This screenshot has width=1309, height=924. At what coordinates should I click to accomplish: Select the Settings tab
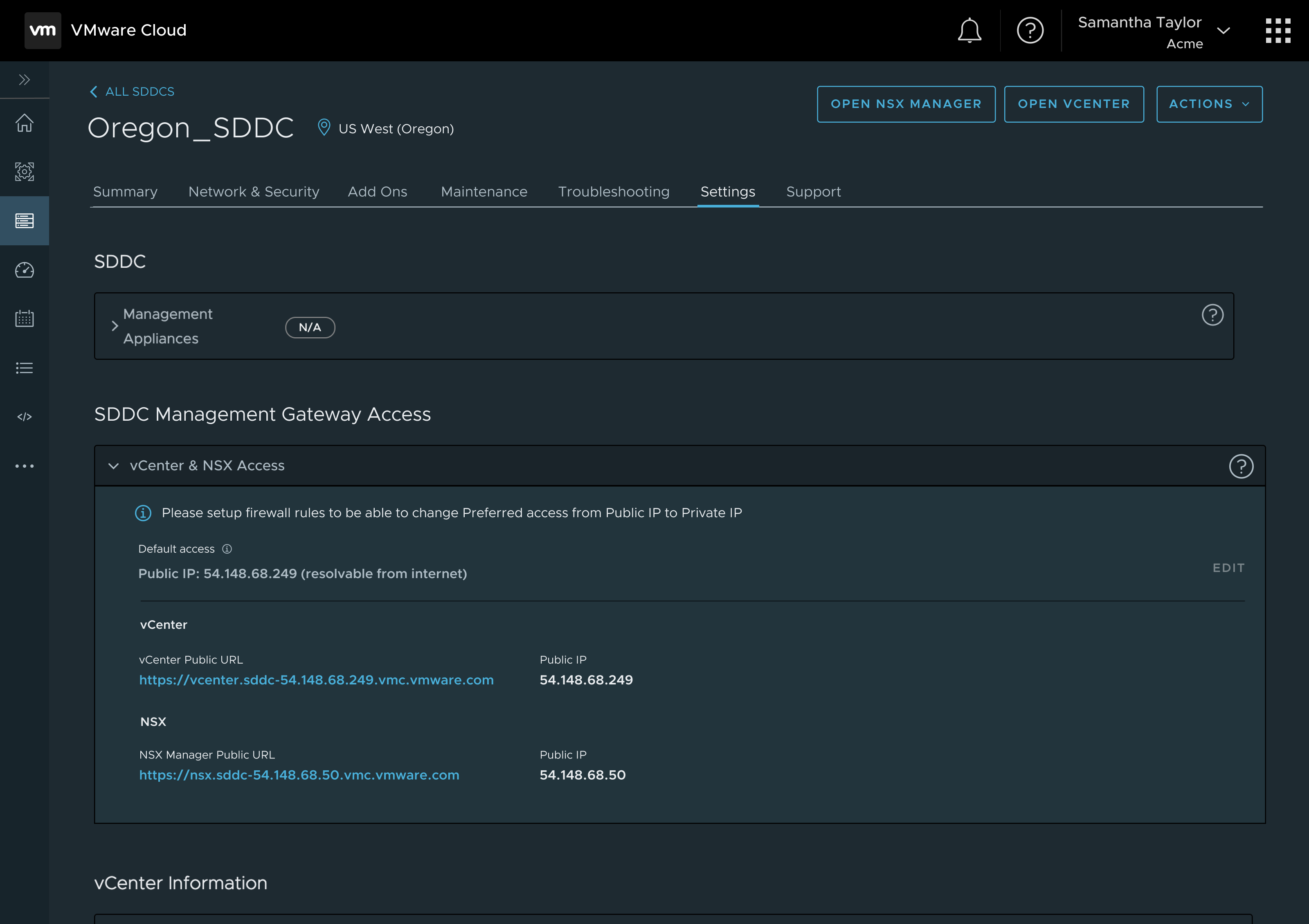[x=727, y=192]
